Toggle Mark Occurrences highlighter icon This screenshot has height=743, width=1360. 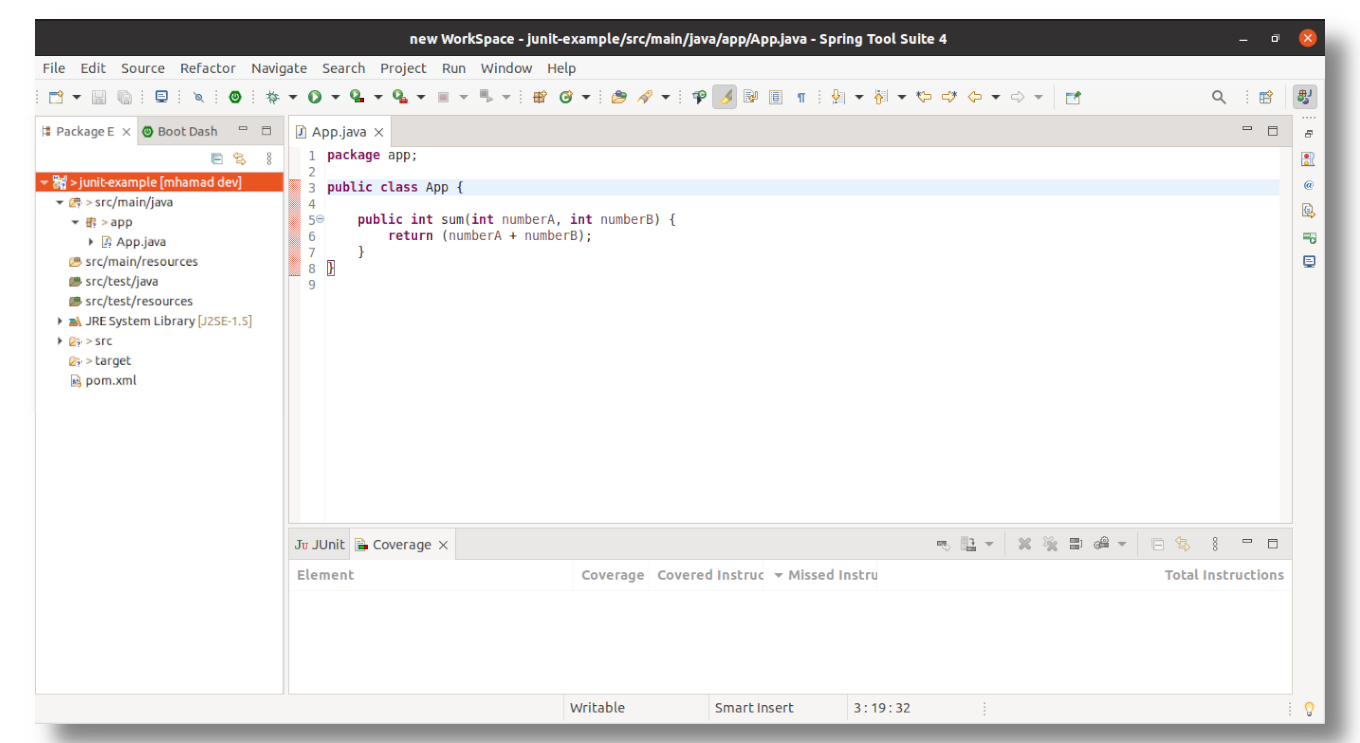[x=725, y=97]
